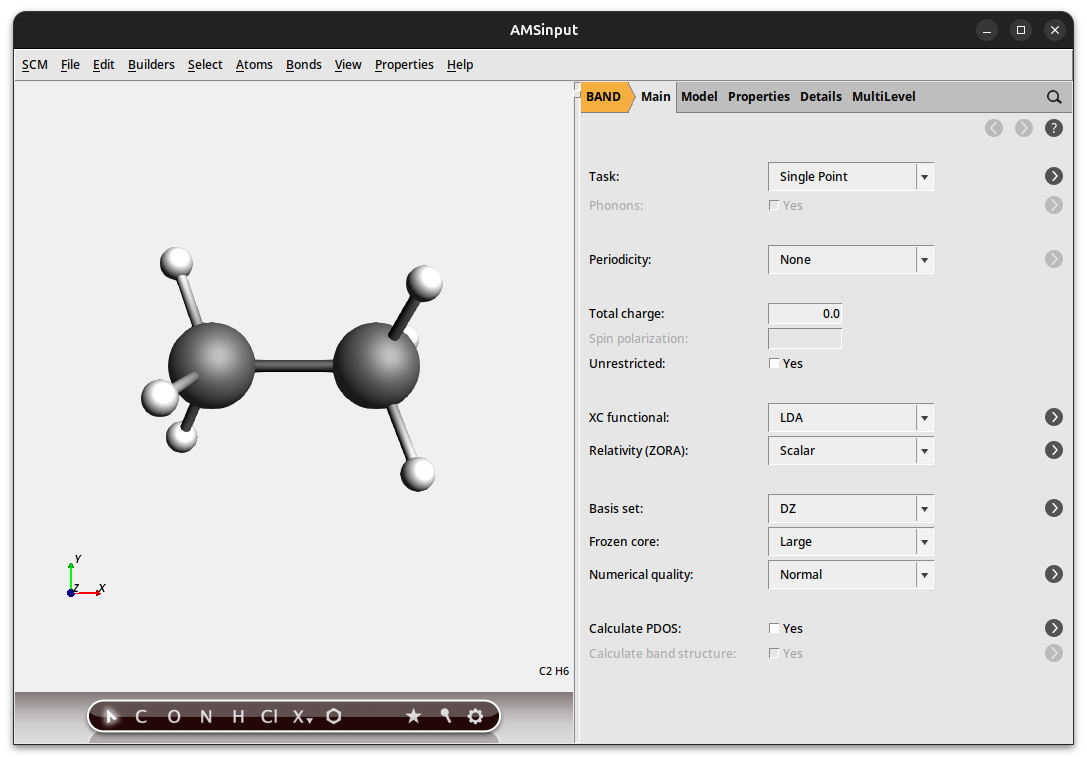Screen dimensions: 1087x761
Task: Choose the Carbon atom tool
Action: [141, 716]
